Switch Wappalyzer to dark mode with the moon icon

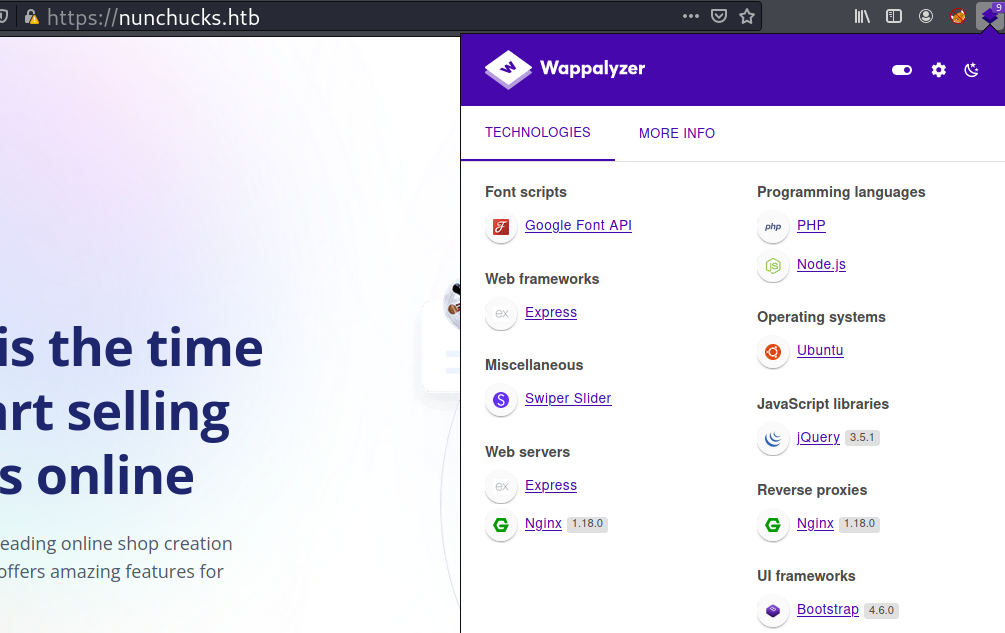tap(971, 70)
